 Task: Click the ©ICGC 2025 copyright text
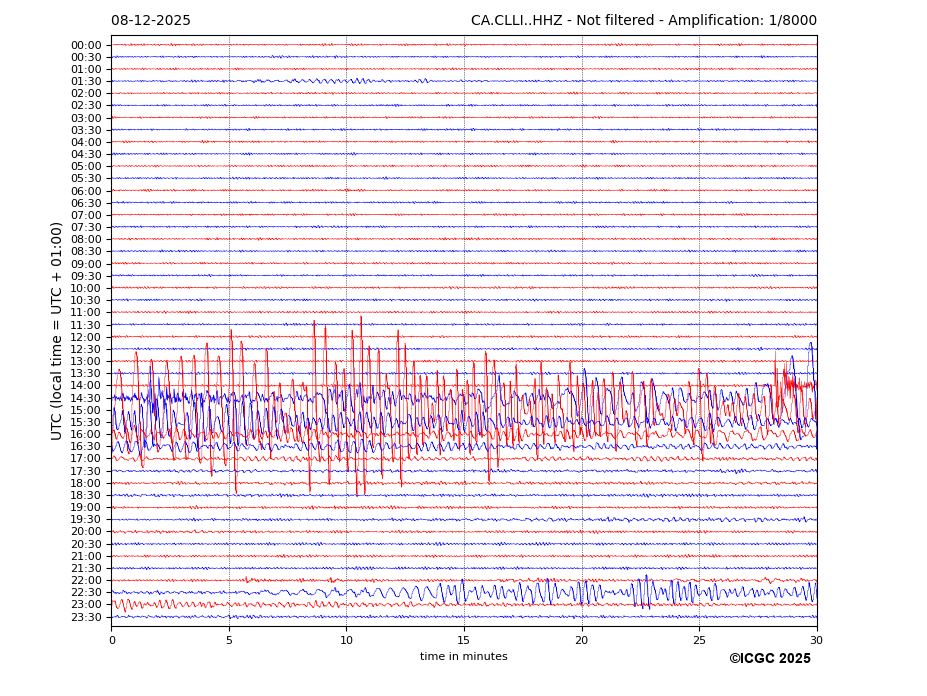(769, 658)
